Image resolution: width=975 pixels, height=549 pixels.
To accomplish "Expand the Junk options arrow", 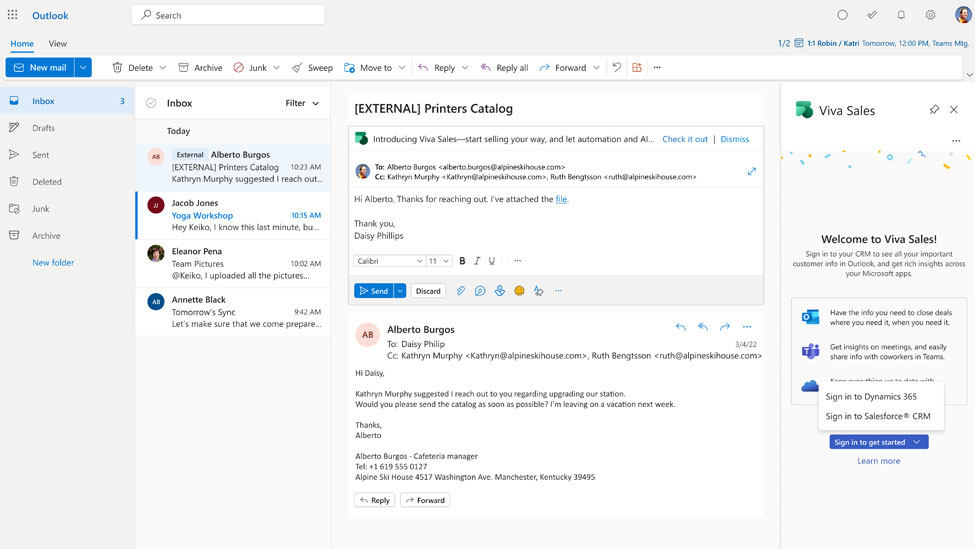I will 277,67.
